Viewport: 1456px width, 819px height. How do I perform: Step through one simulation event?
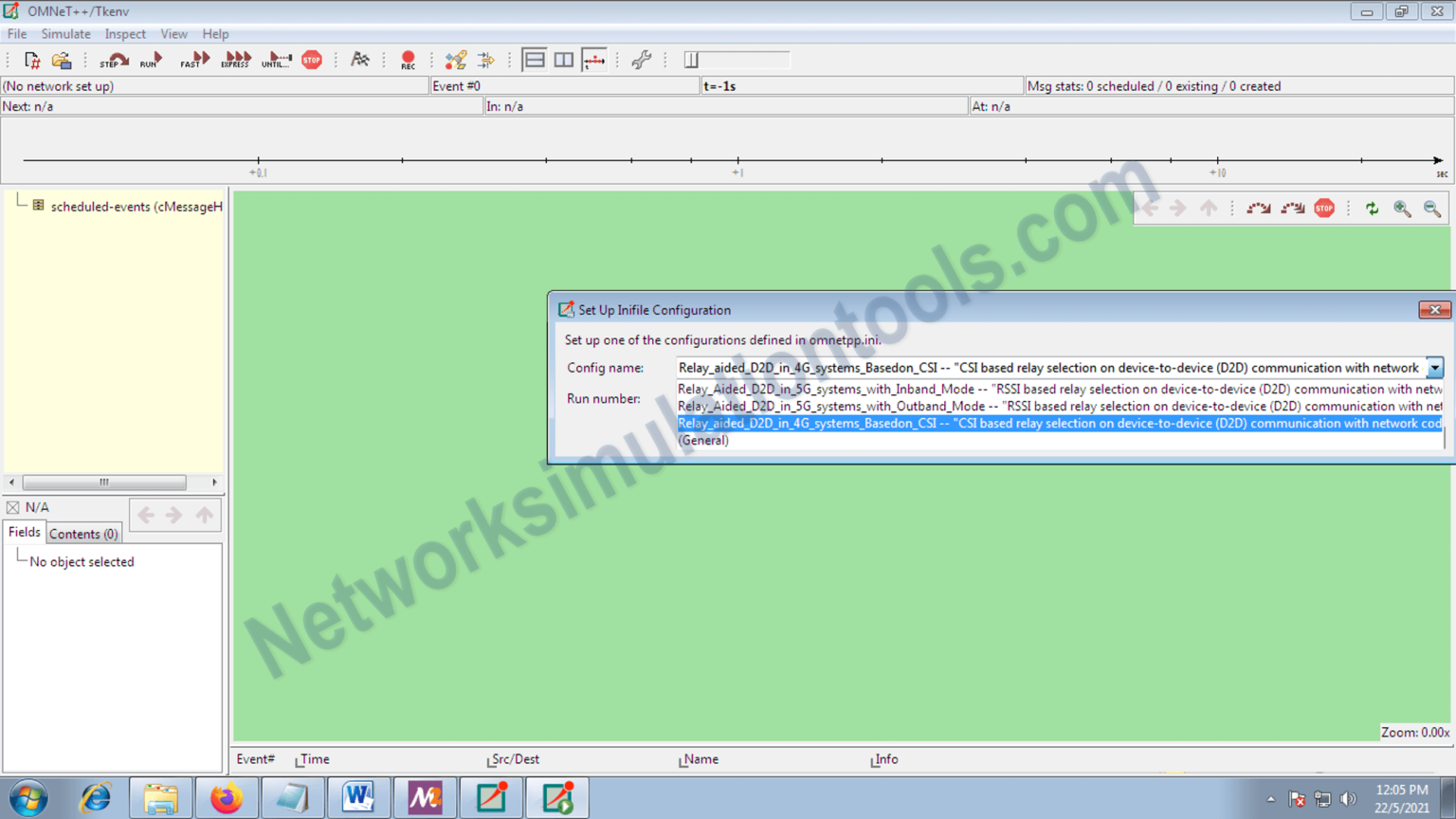112,59
